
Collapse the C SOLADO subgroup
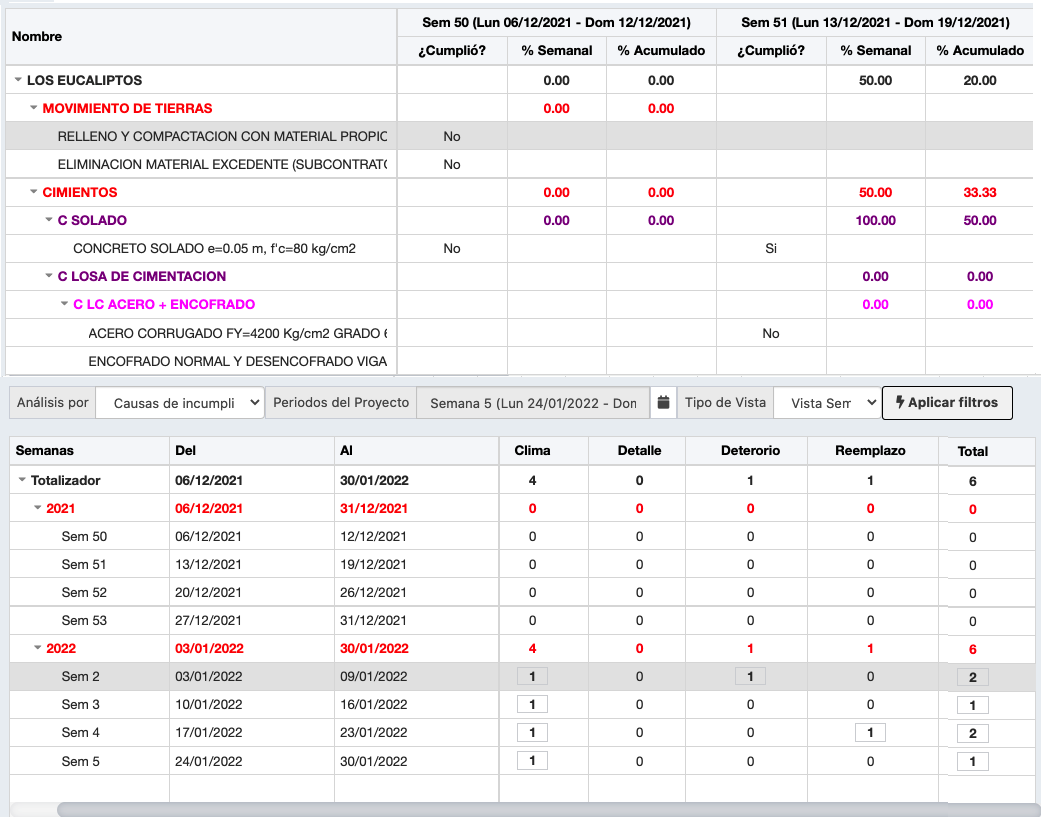[48, 220]
